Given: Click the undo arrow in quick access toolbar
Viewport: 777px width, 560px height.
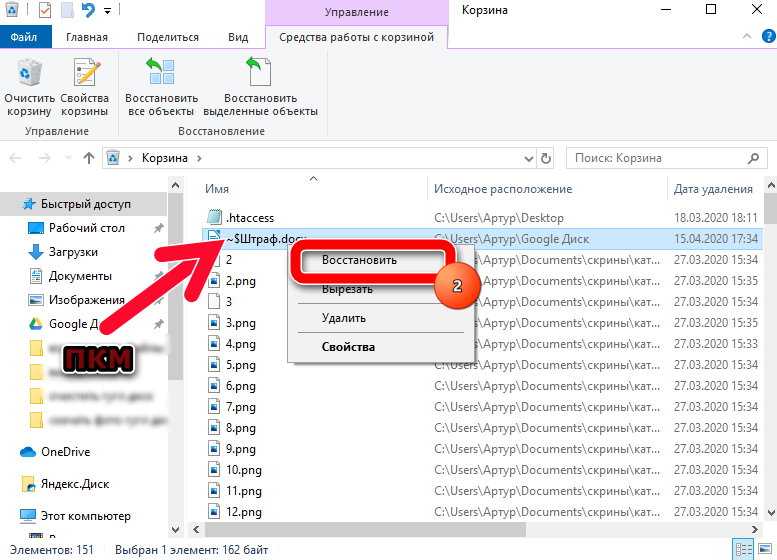Looking at the screenshot, I should point(88,10).
